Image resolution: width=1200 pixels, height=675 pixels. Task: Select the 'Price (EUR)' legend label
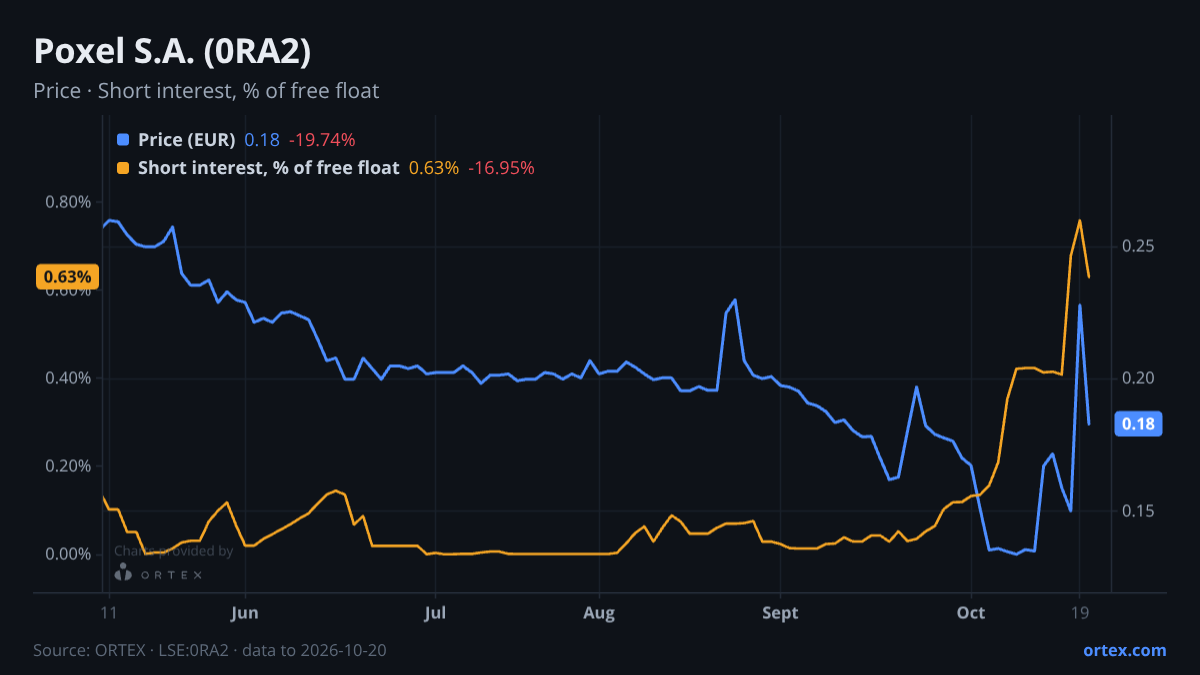pos(187,140)
